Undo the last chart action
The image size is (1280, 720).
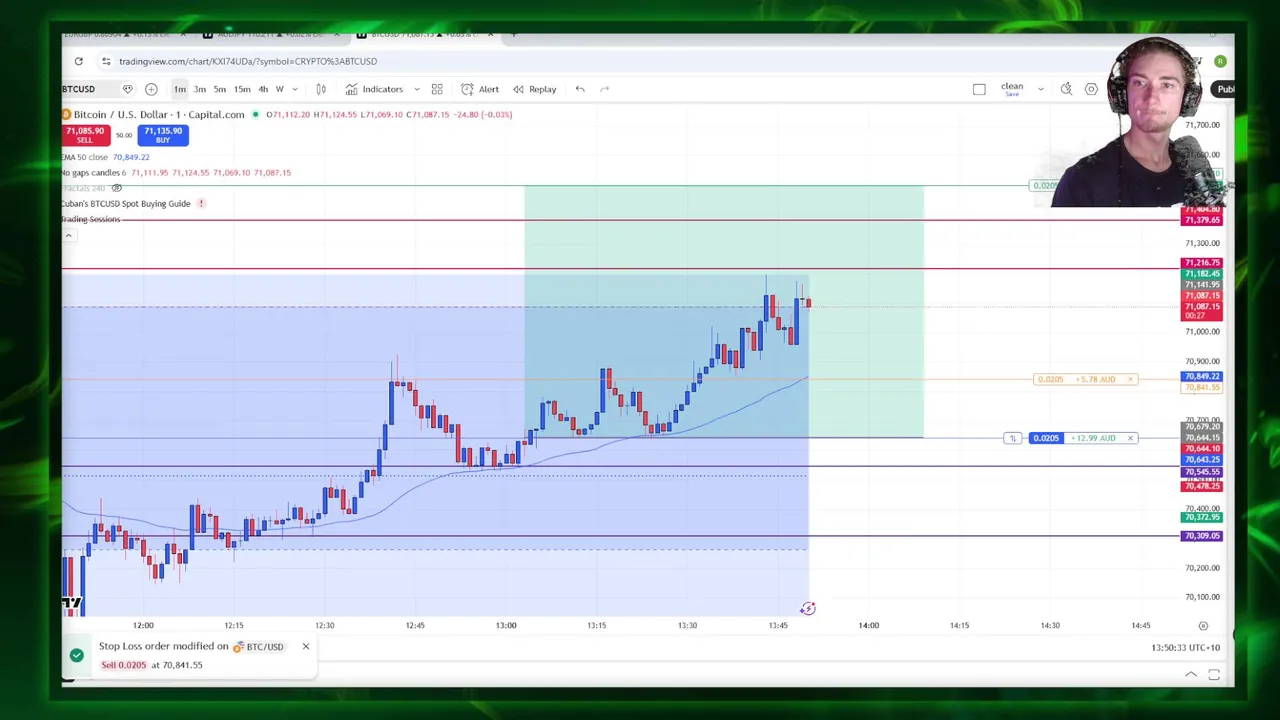[580, 89]
